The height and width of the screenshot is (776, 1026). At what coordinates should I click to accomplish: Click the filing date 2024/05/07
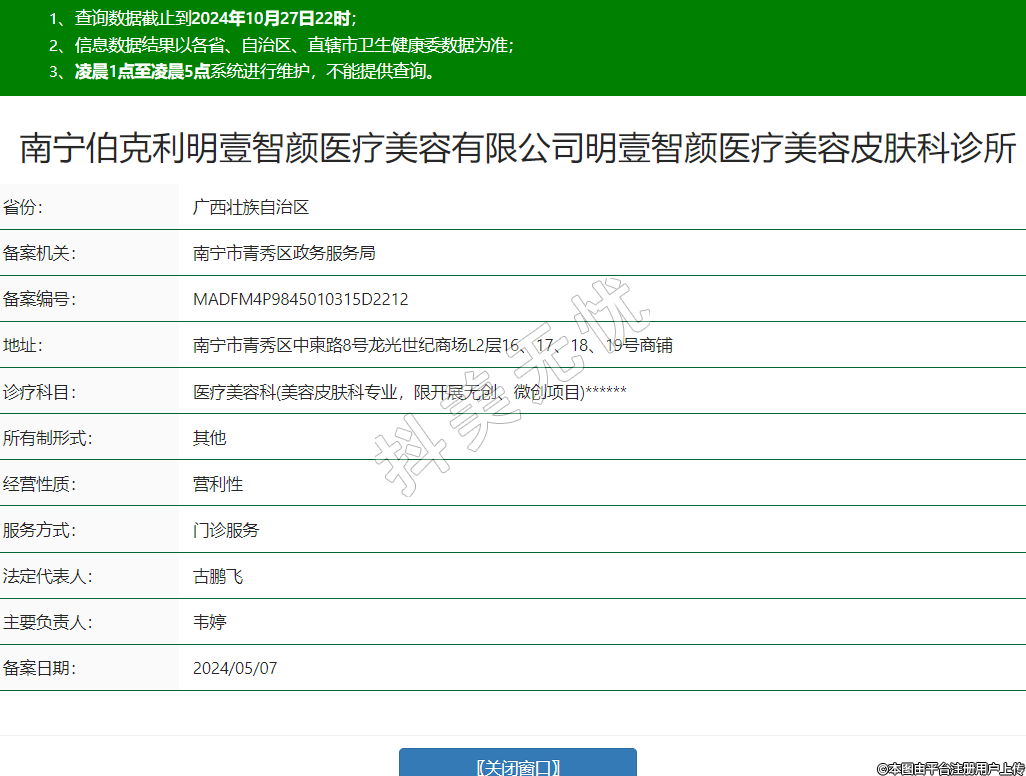(x=235, y=668)
